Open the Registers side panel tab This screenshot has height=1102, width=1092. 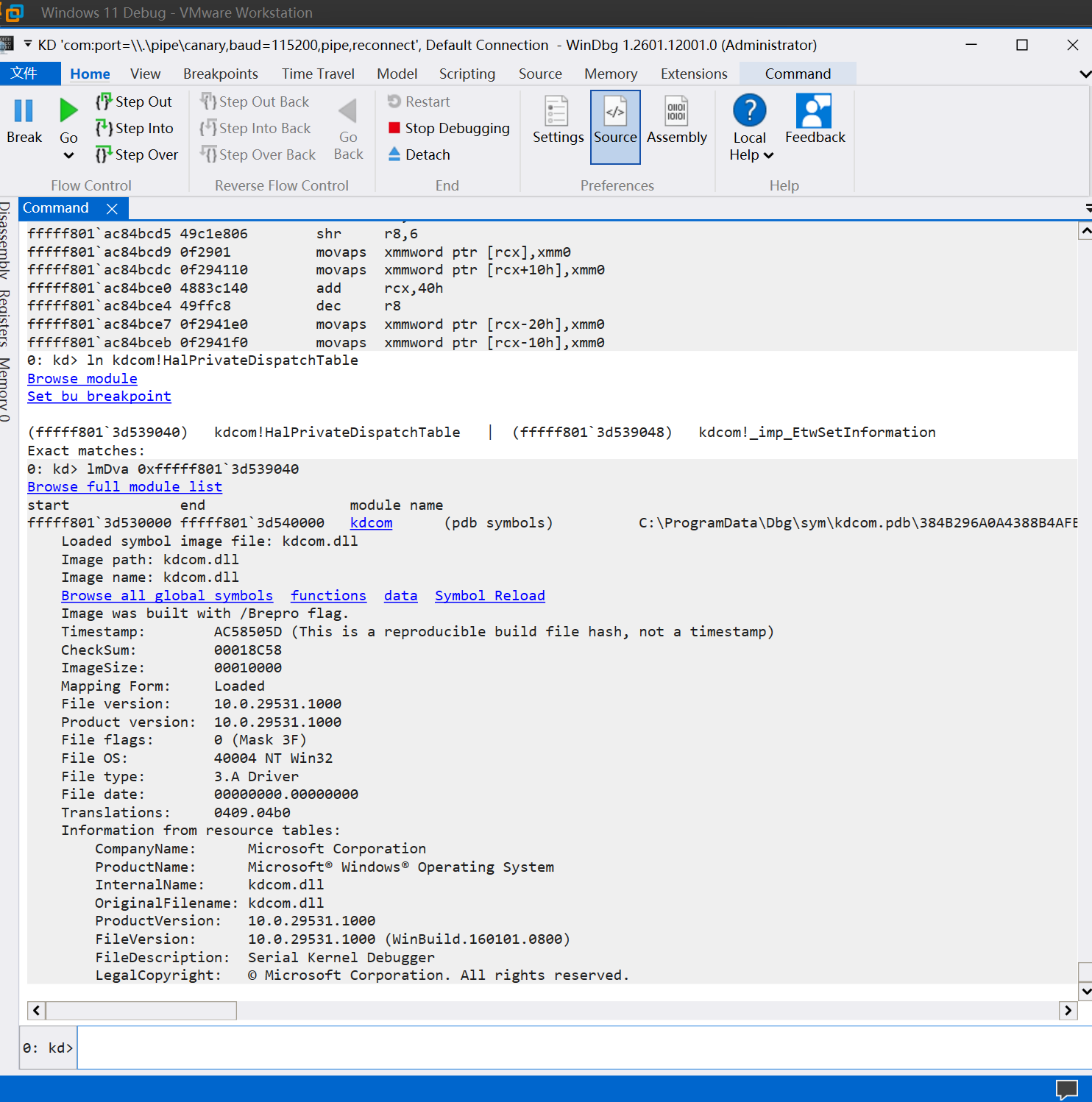coord(5,318)
